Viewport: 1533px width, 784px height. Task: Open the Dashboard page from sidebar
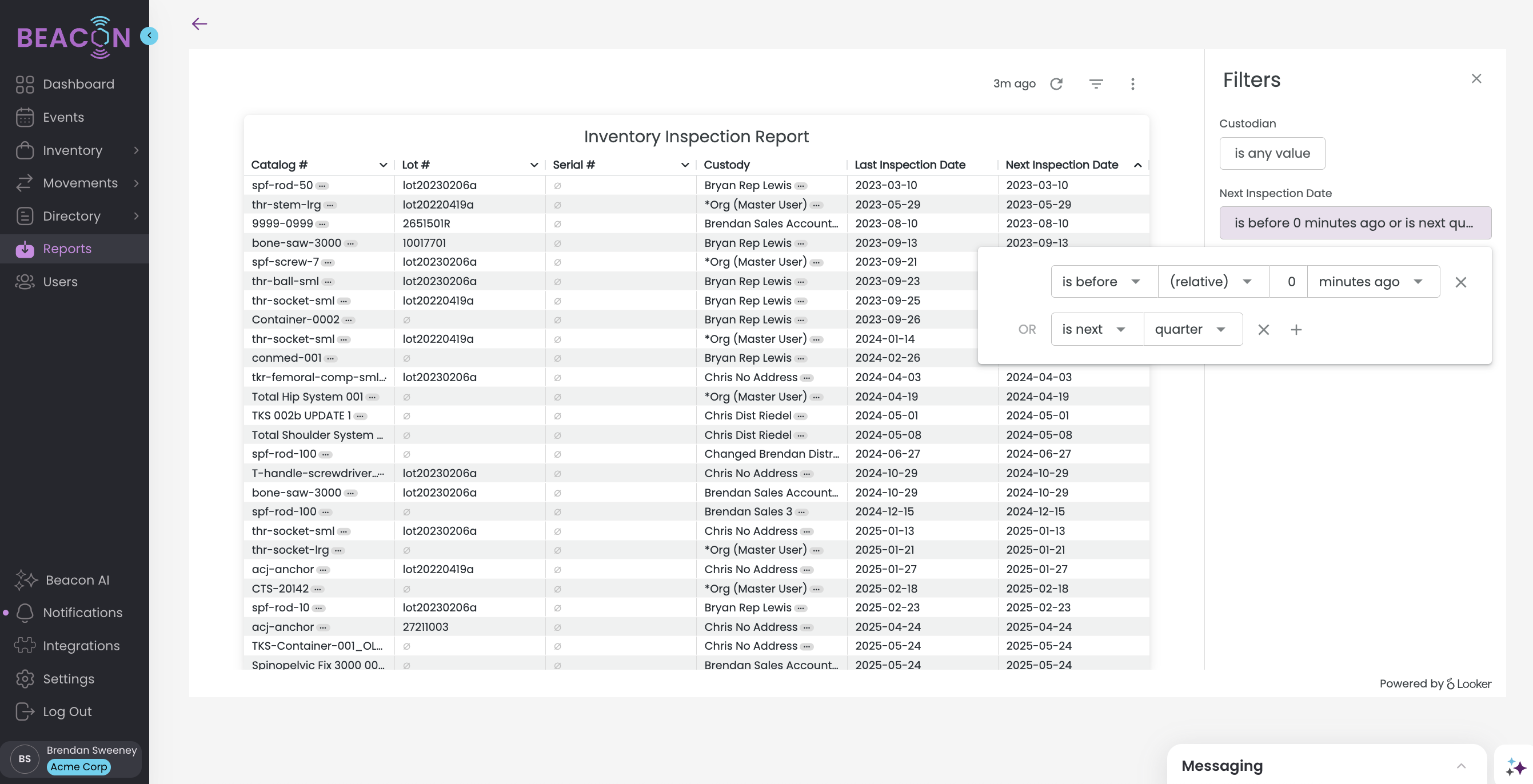coord(78,84)
